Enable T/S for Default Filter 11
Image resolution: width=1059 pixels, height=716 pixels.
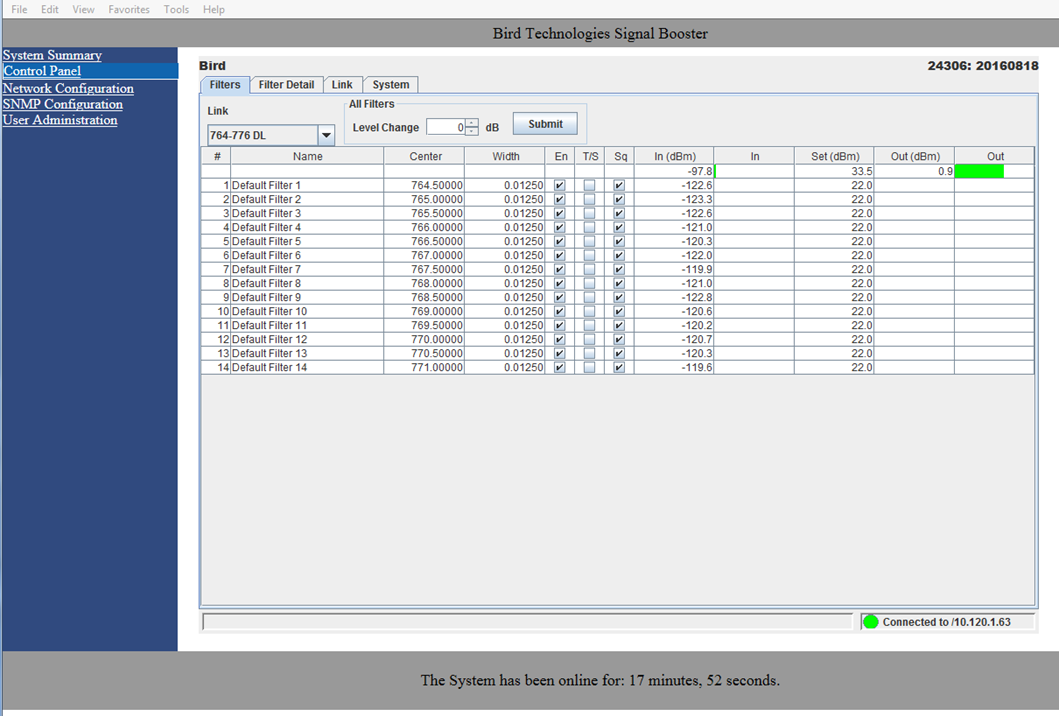point(590,326)
